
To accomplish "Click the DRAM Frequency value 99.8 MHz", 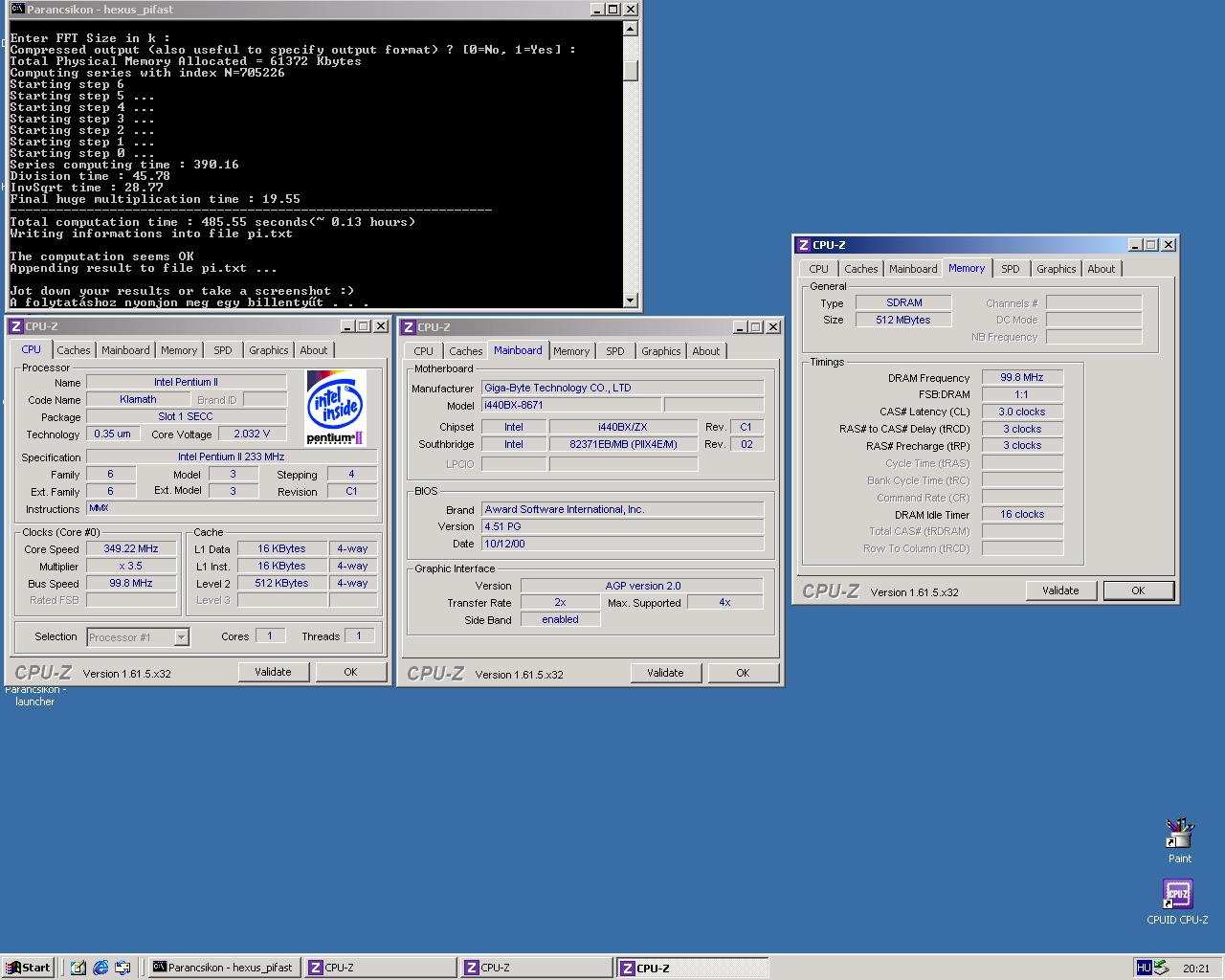I will (x=1022, y=377).
